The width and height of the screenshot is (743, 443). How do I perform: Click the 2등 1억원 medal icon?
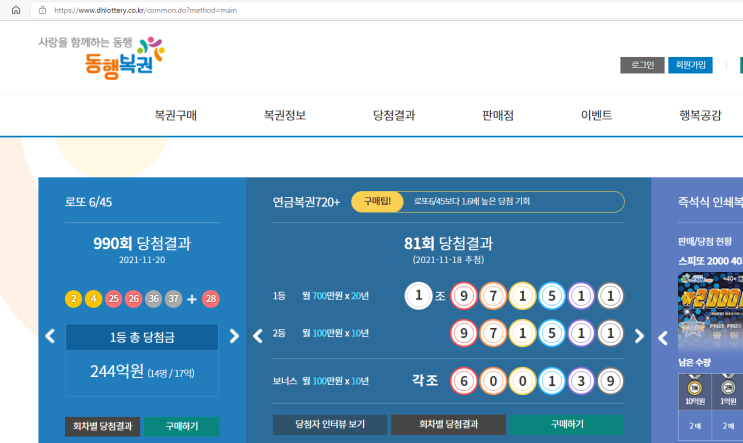tap(728, 388)
